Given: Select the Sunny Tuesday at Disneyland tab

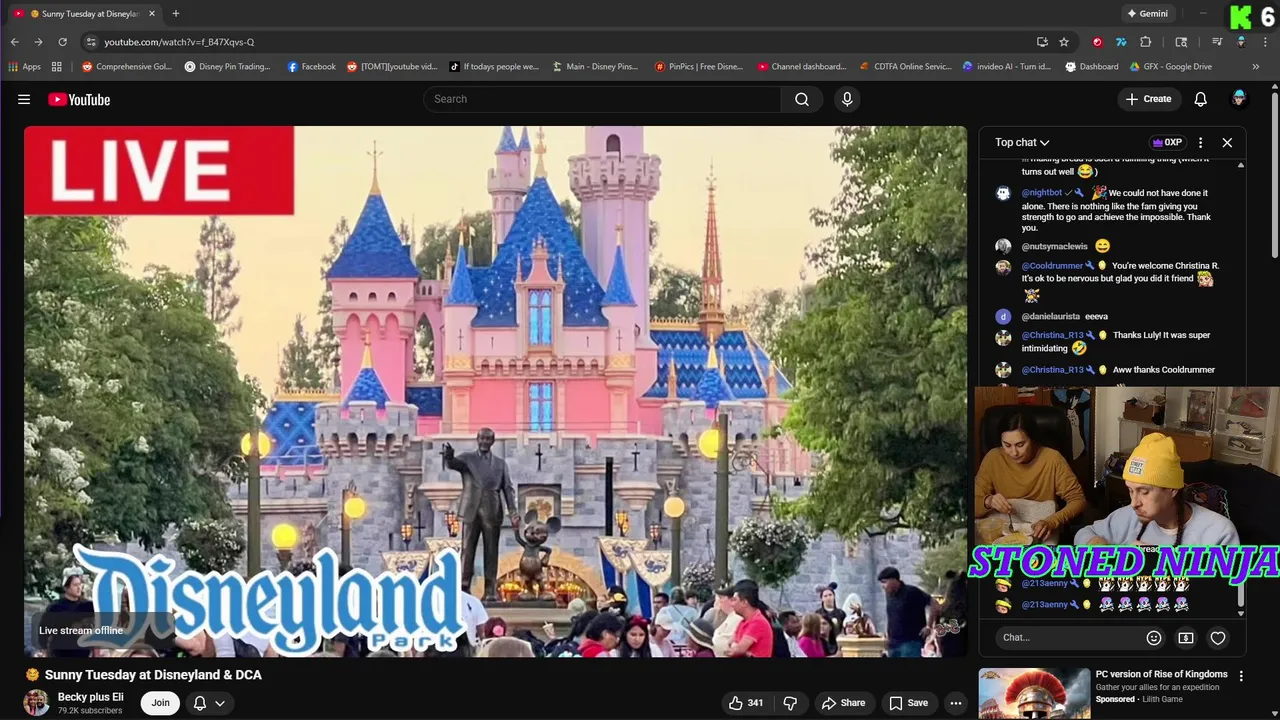Looking at the screenshot, I should [85, 13].
